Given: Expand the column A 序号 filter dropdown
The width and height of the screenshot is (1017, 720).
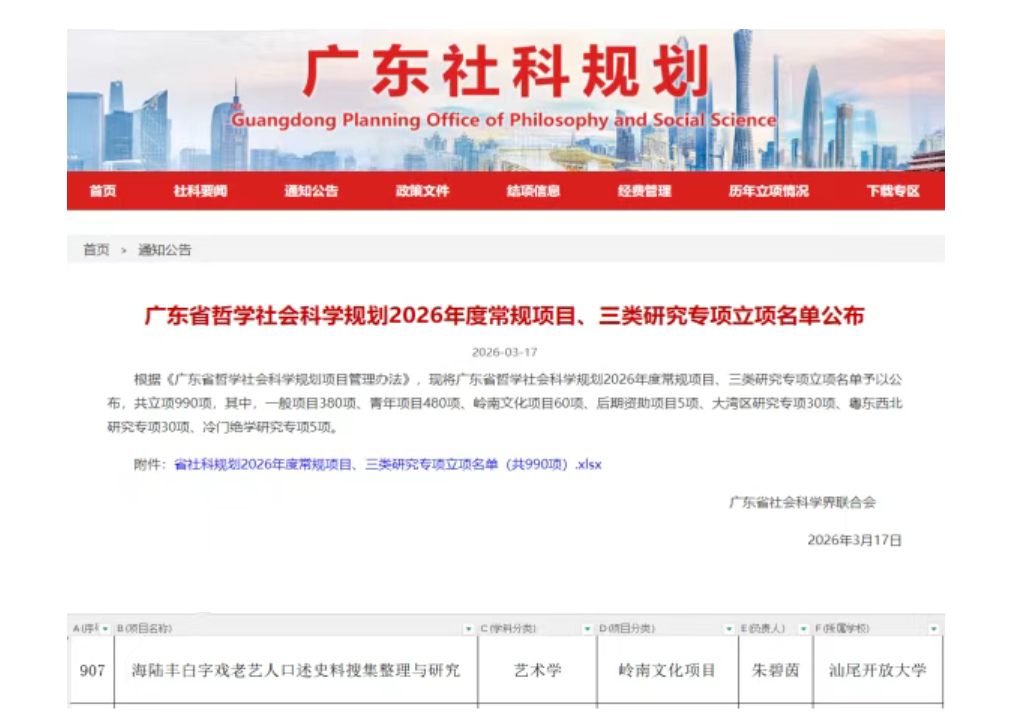Looking at the screenshot, I should pos(105,629).
